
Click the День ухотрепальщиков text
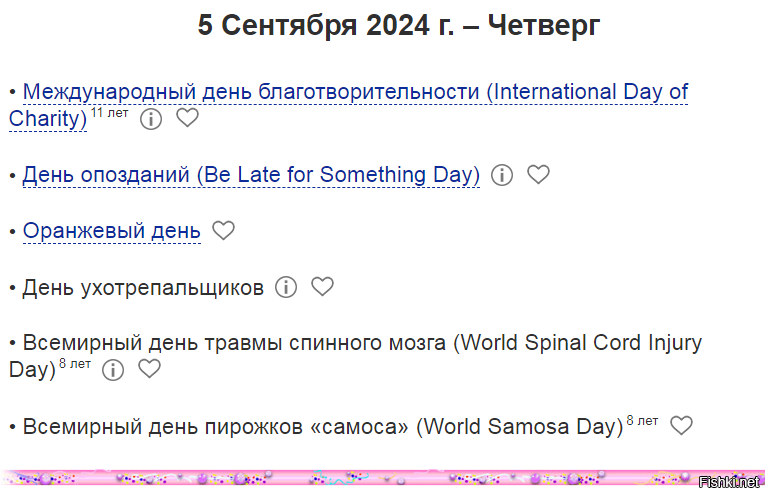[x=143, y=288]
